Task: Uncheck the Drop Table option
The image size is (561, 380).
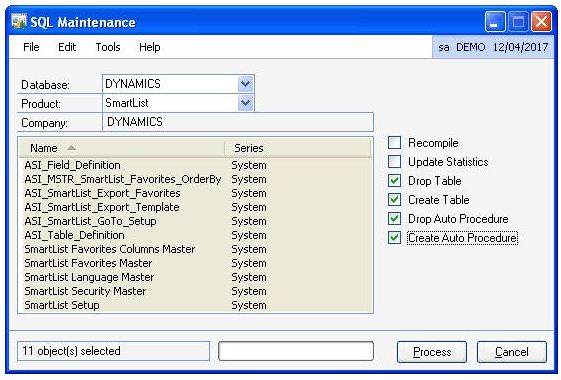Action: tap(394, 181)
